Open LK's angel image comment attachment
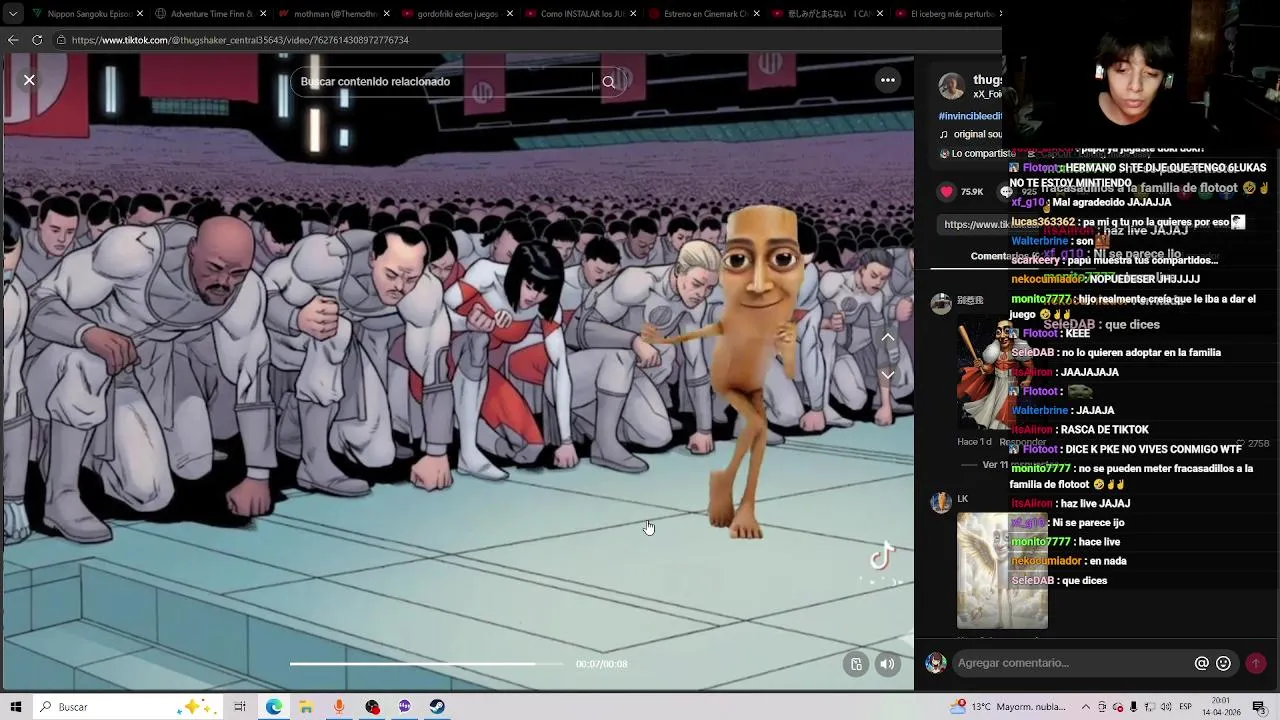 [1002, 571]
